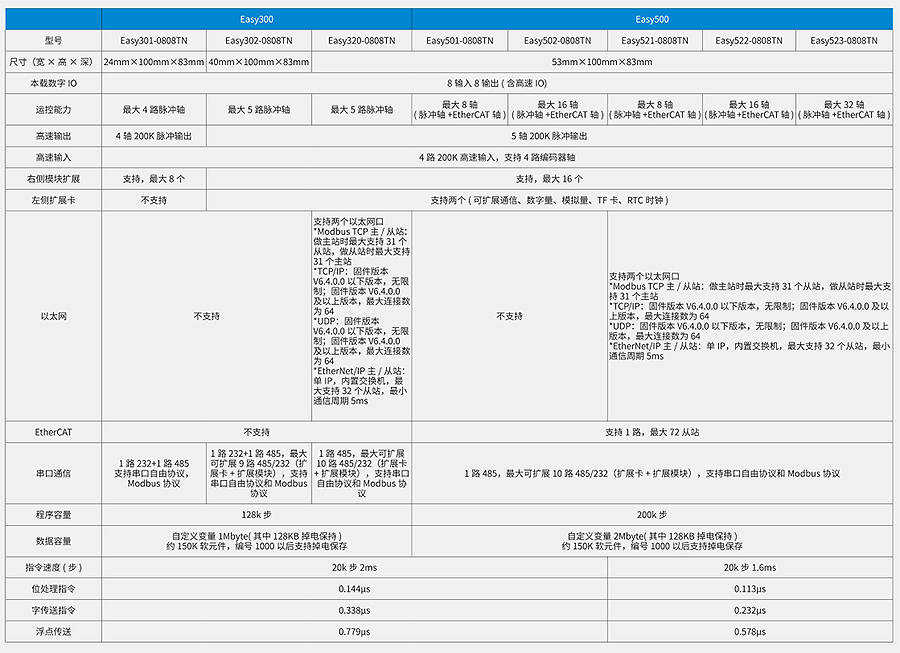Click the 0.779μs cell
The width and height of the screenshot is (900, 653).
354,632
